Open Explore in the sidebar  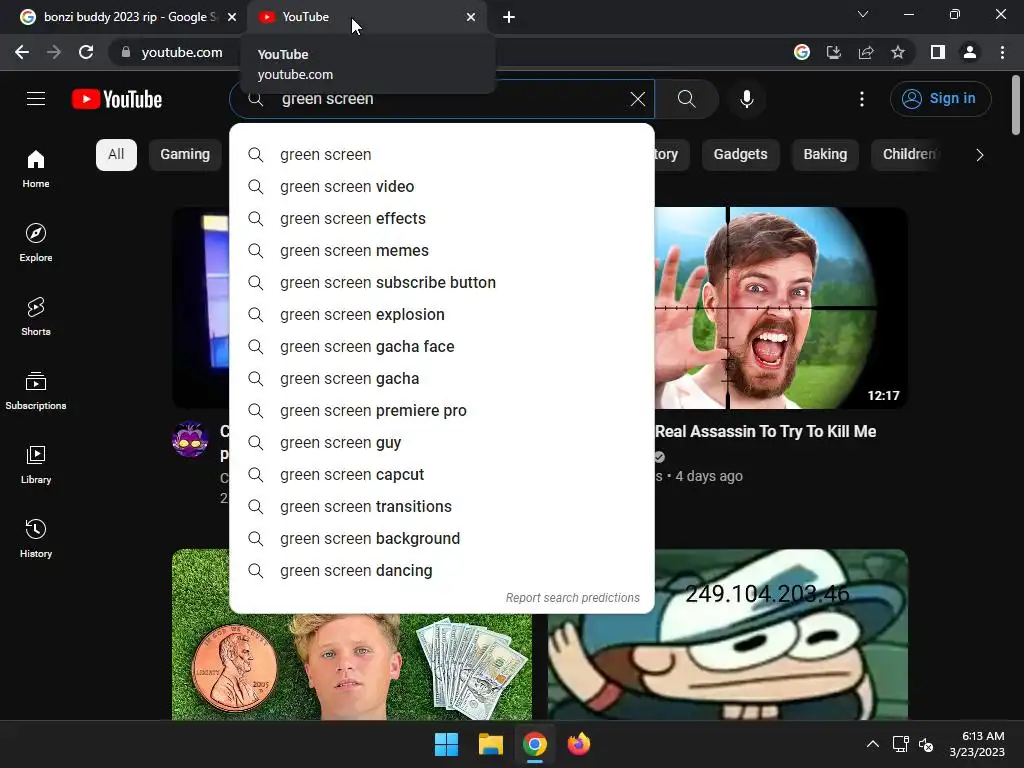click(x=36, y=242)
